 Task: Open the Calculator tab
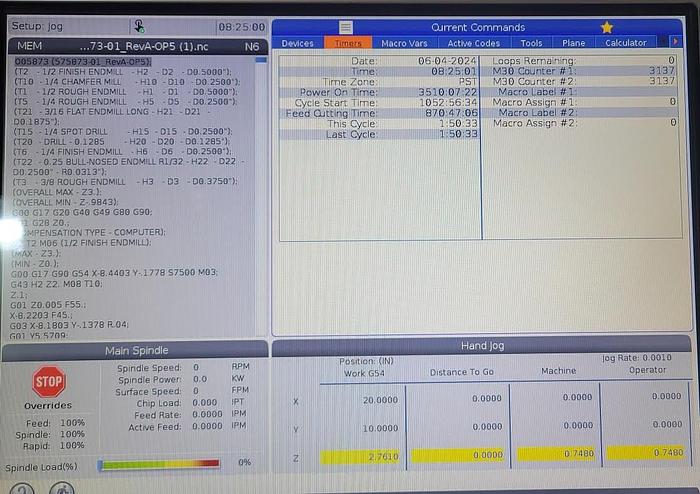626,43
